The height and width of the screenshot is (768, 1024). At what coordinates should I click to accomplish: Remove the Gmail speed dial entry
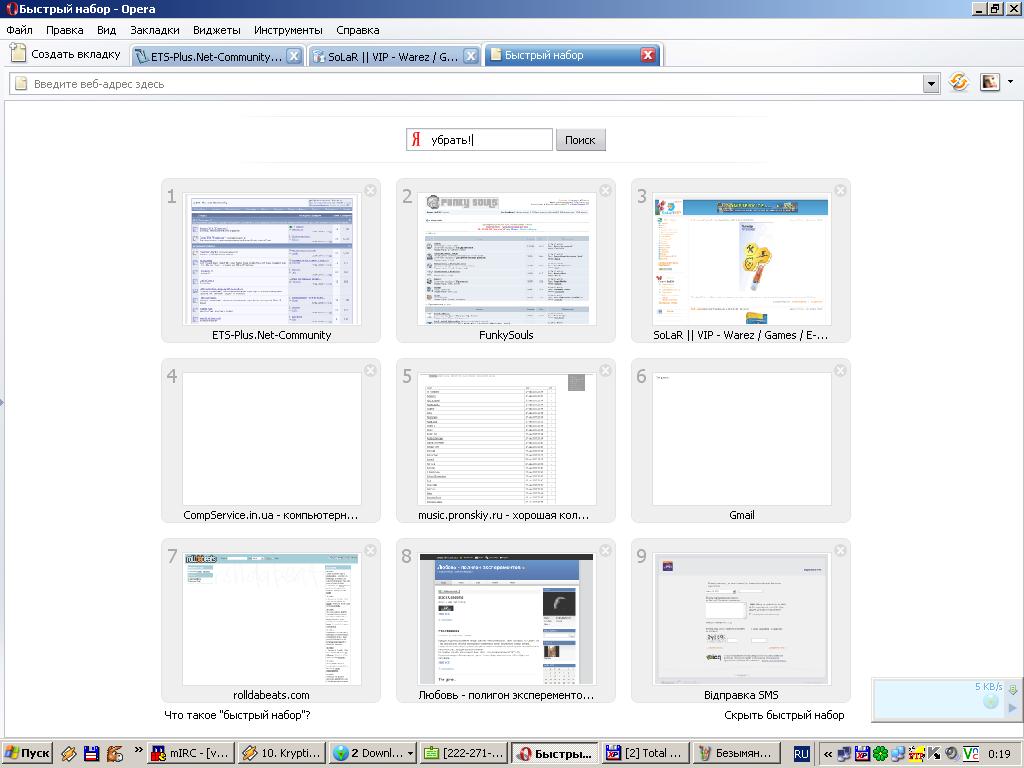pos(840,370)
